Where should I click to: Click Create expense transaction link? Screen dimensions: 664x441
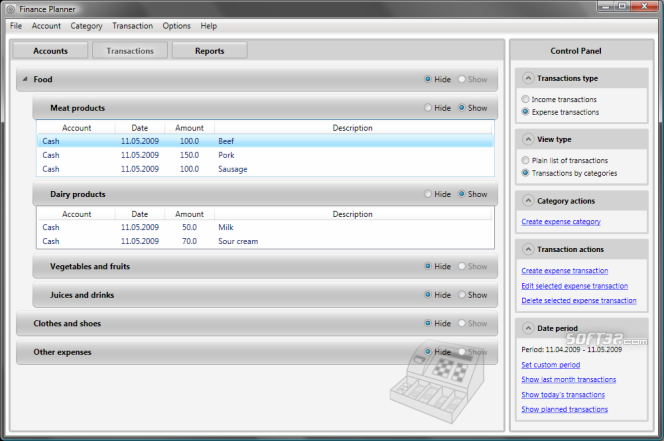564,271
